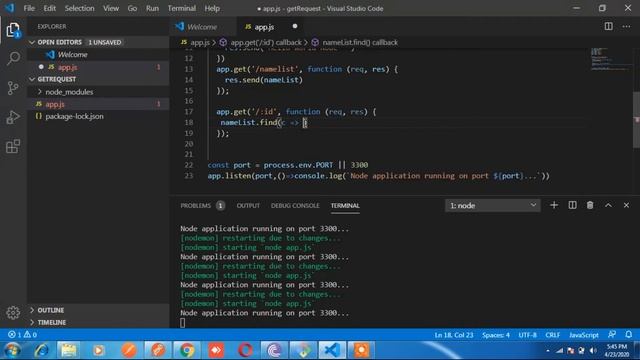Open the Go menu
This screenshot has width=640, height=360.
click(x=132, y=8)
